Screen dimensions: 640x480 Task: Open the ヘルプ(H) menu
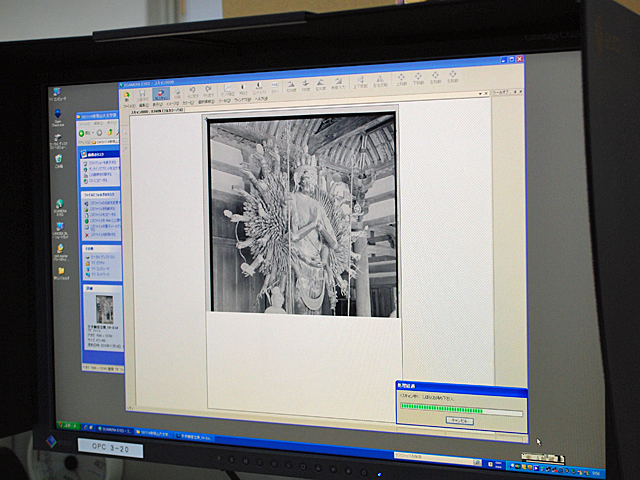261,99
